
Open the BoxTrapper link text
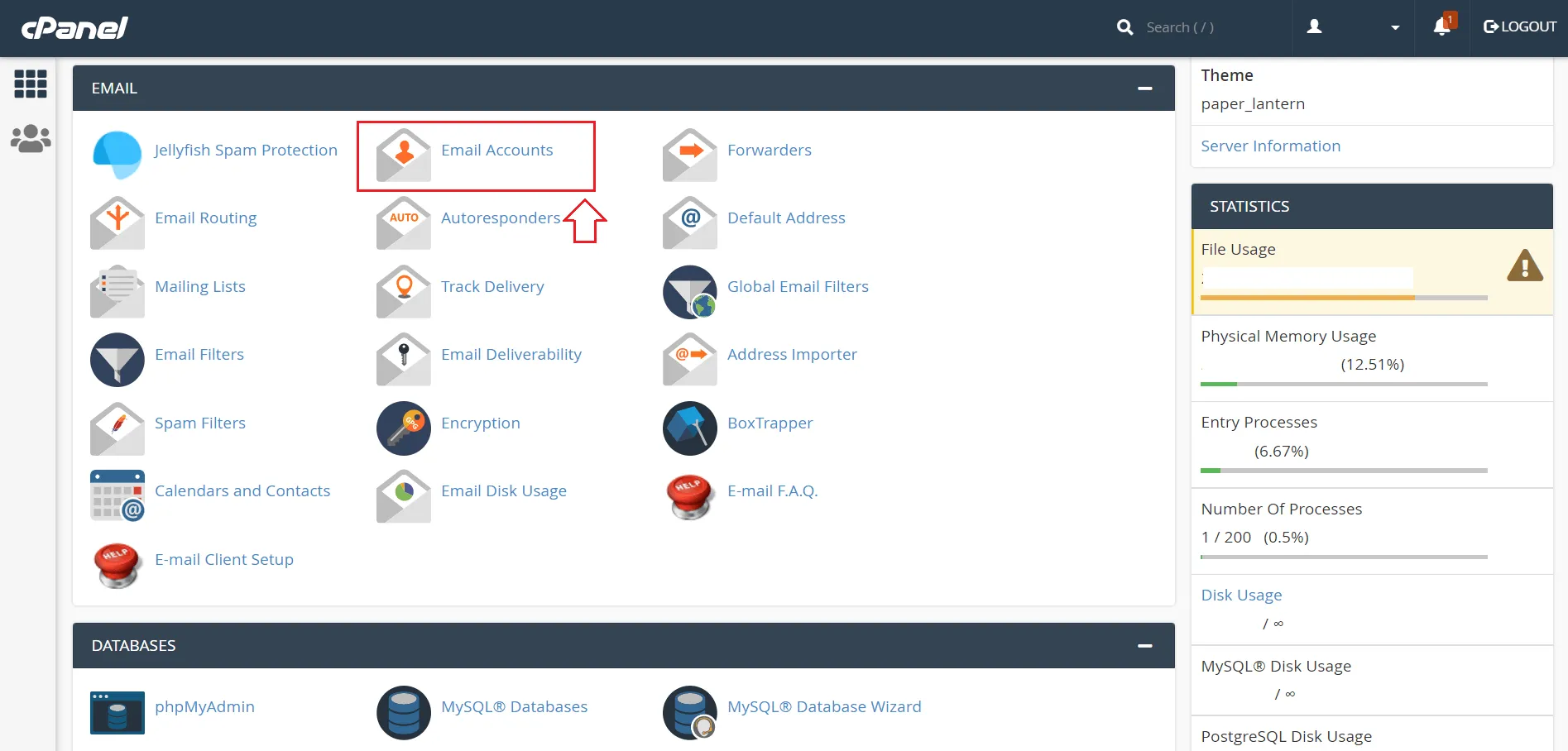coord(770,423)
